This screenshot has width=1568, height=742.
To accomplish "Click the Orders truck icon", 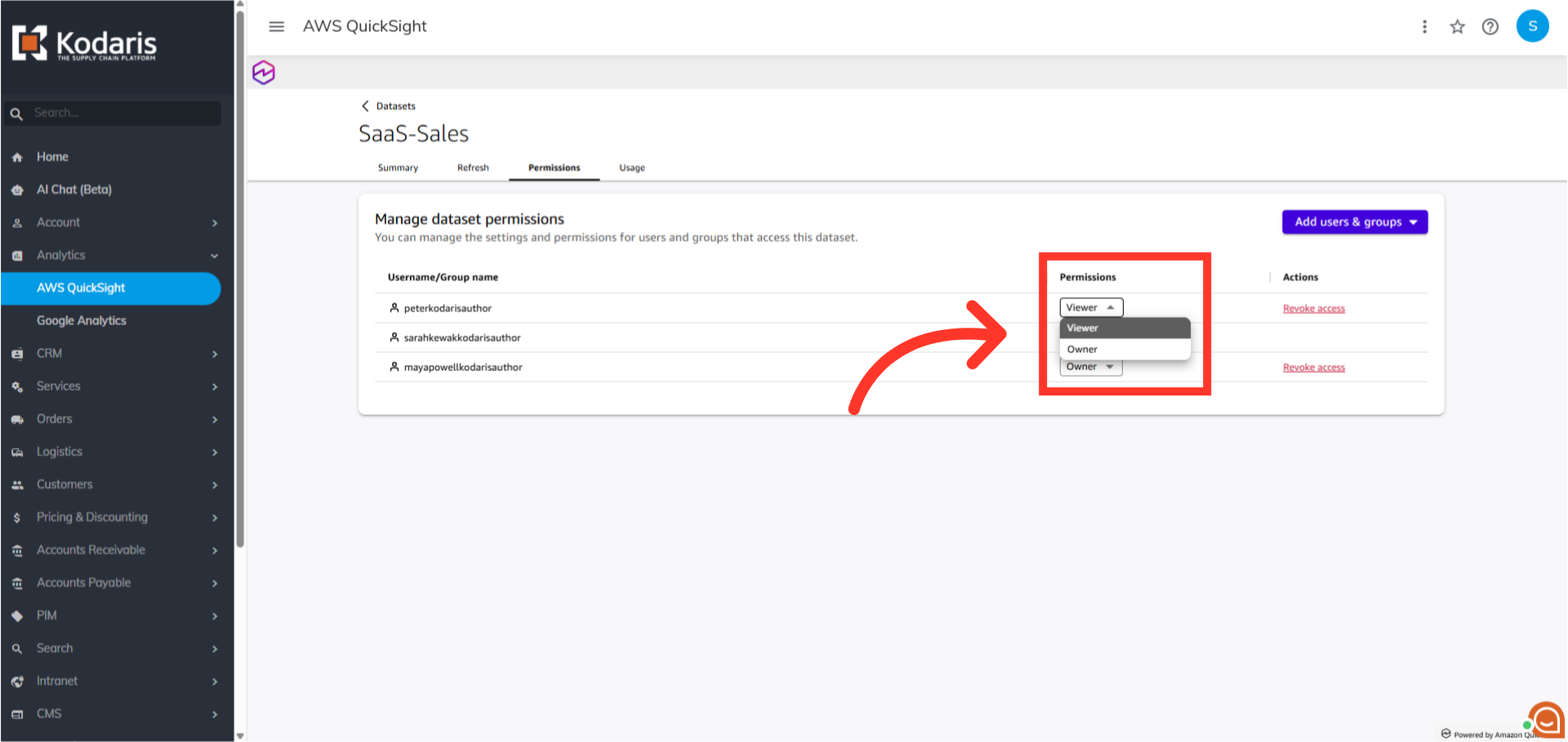I will click(x=17, y=419).
